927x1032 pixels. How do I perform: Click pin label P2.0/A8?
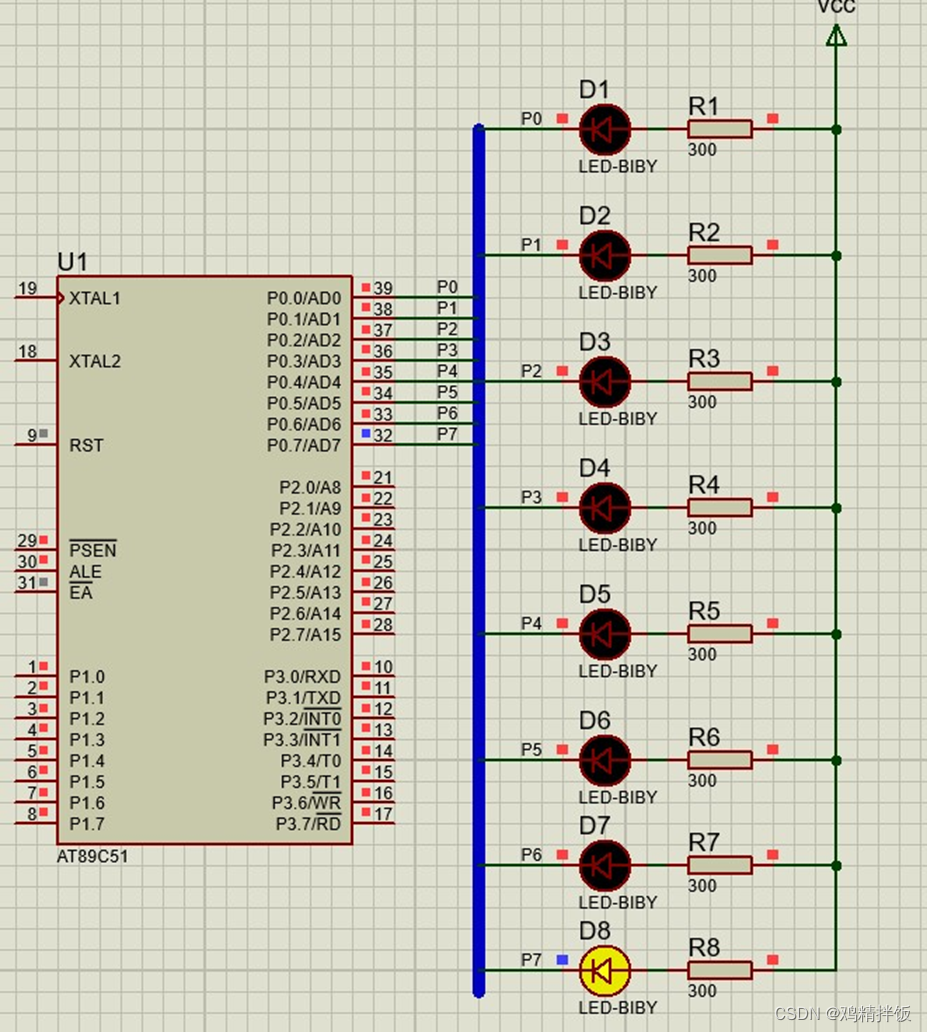pyautogui.click(x=309, y=488)
